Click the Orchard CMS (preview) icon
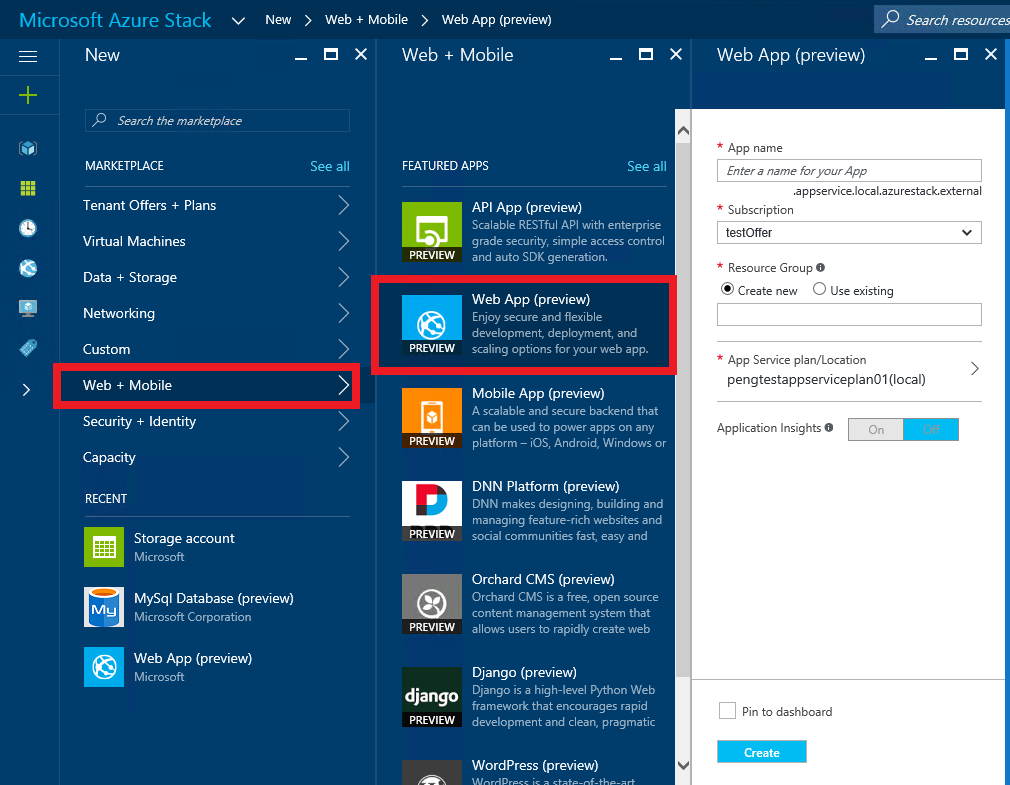 (432, 603)
